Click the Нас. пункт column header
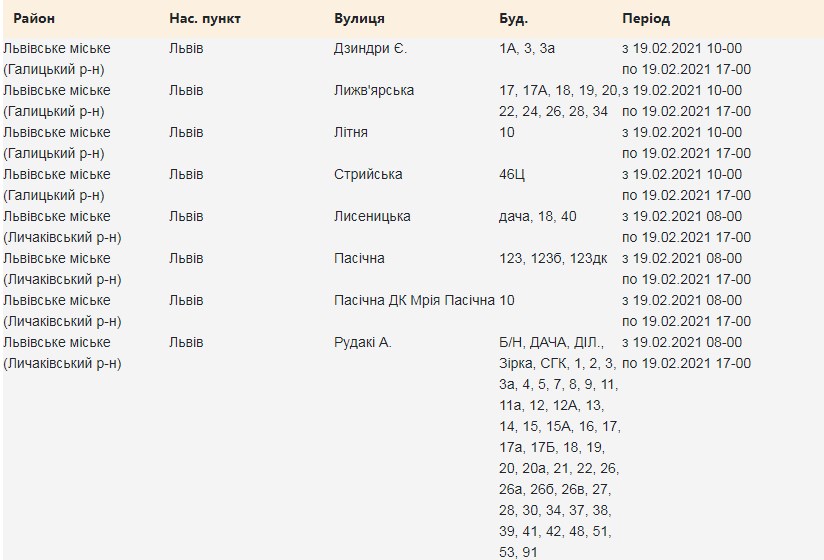The width and height of the screenshot is (824, 560). tap(205, 19)
